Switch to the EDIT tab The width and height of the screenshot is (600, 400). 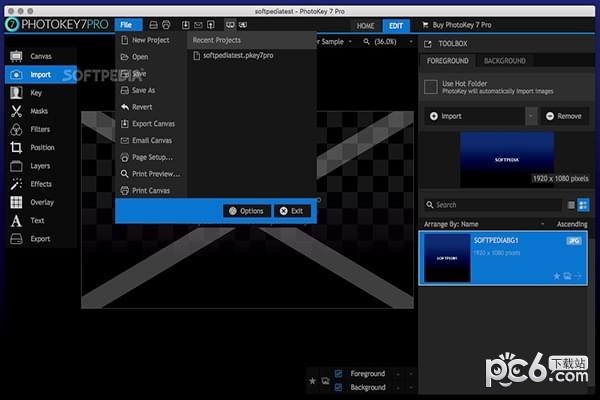[396, 26]
